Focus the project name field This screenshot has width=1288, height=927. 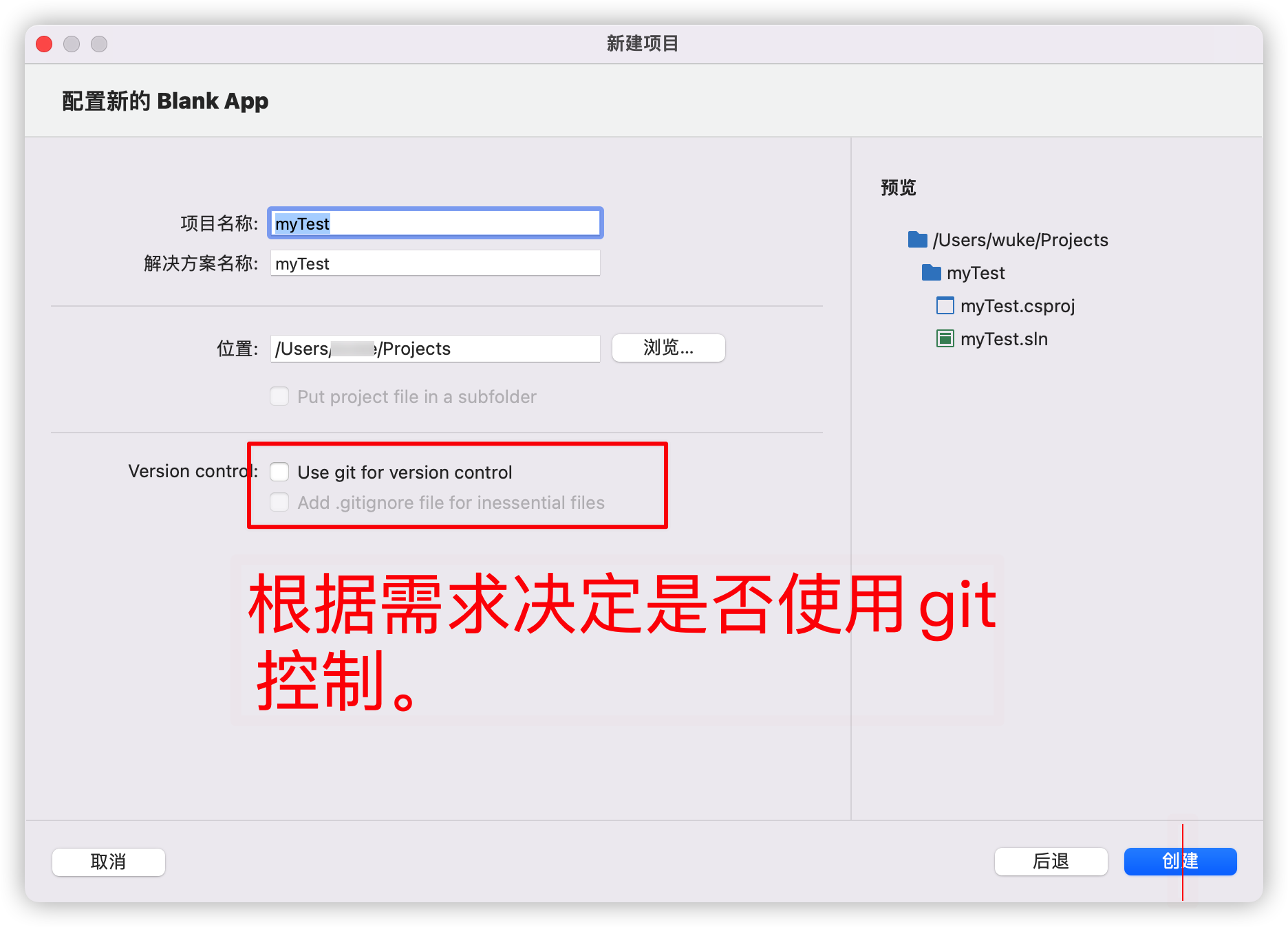[436, 223]
